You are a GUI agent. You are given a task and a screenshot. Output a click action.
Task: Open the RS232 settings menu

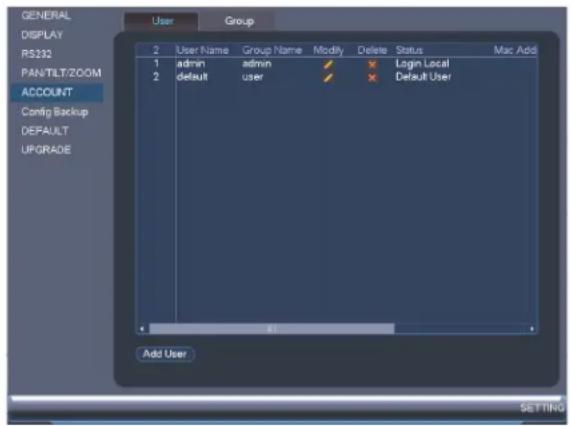(36, 54)
